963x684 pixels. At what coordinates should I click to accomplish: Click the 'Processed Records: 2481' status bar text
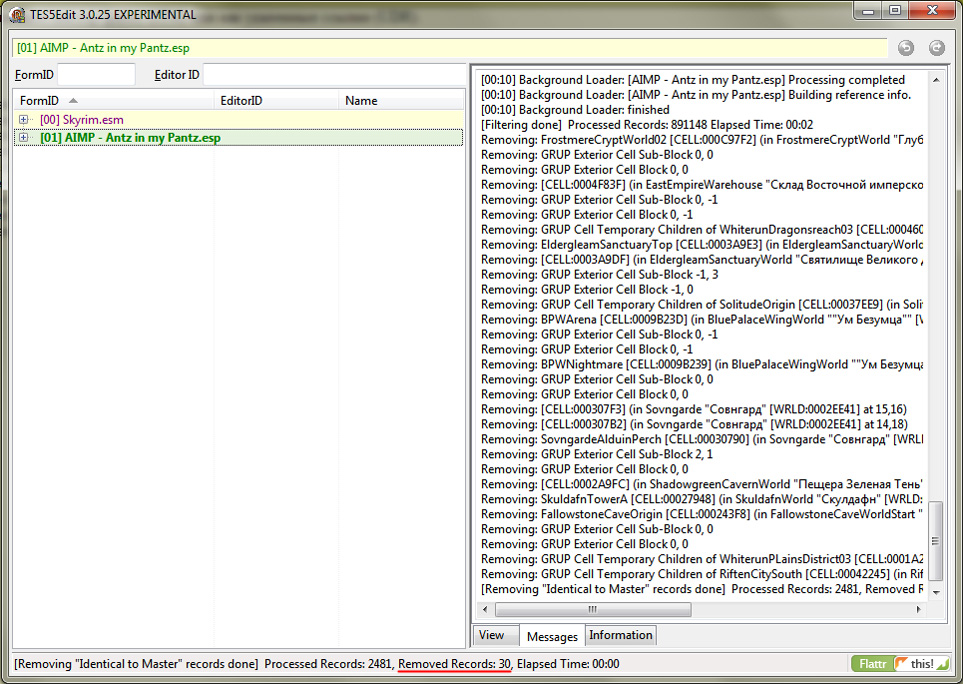328,664
